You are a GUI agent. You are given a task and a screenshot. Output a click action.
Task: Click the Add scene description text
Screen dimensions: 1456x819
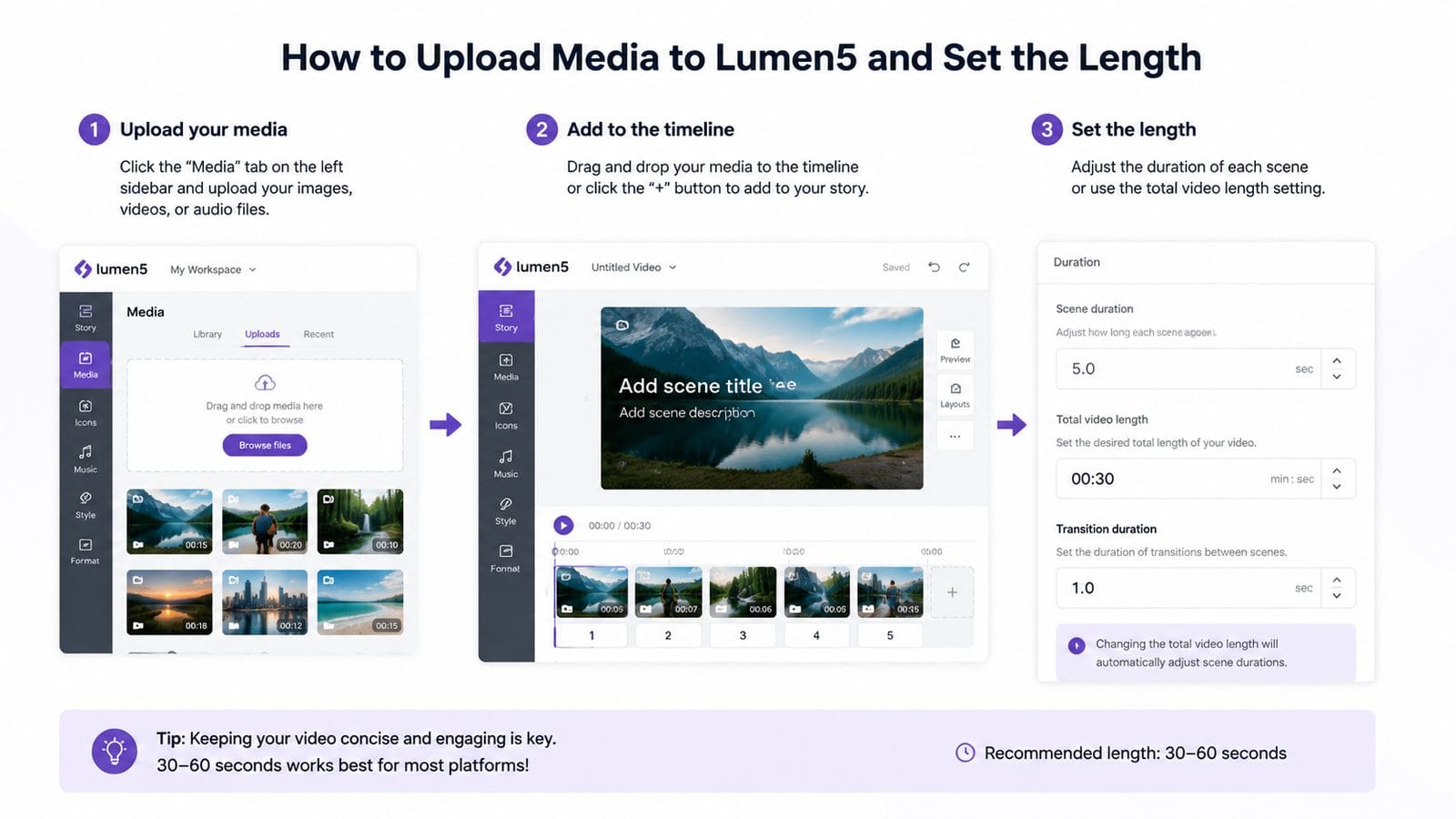point(687,412)
